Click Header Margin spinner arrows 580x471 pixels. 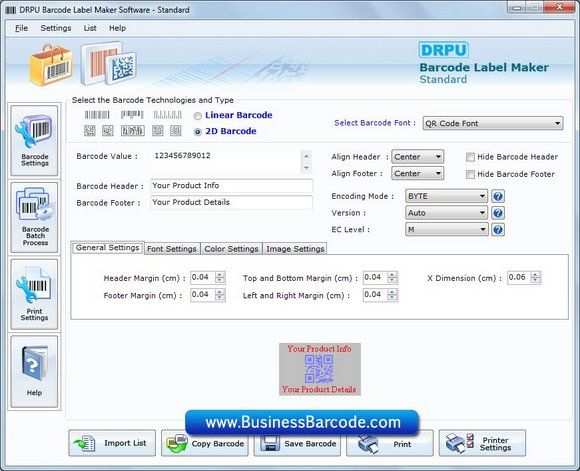220,277
